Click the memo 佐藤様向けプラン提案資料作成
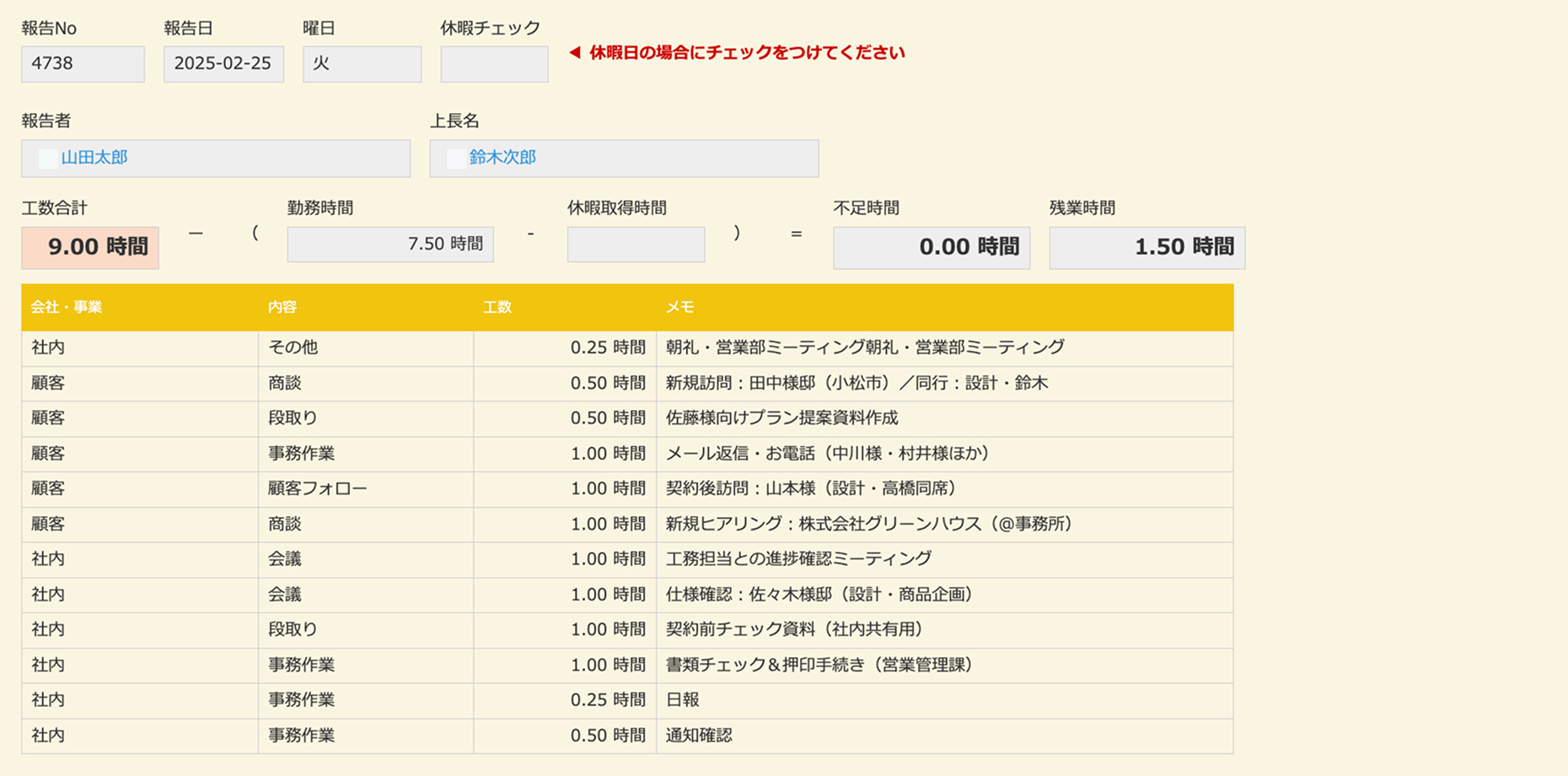Viewport: 1568px width, 776px height. [x=781, y=418]
